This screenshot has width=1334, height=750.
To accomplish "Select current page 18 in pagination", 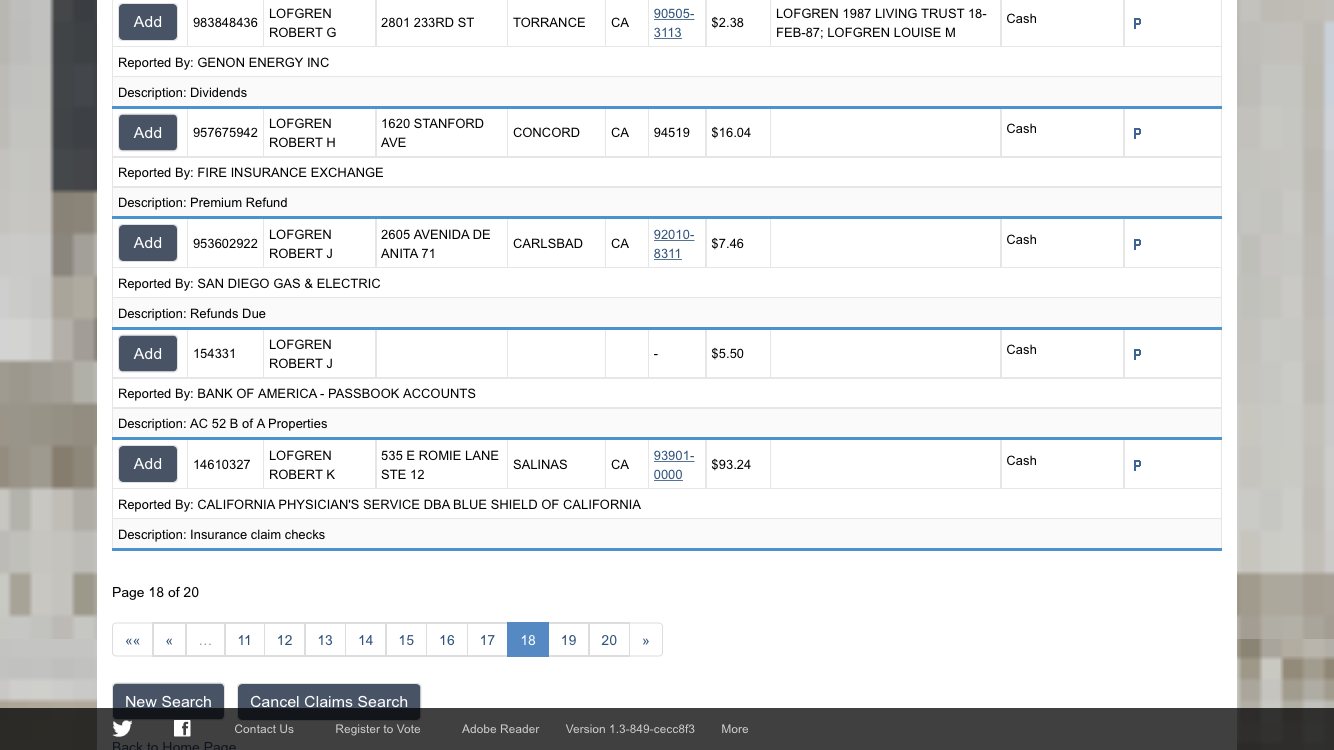I will pyautogui.click(x=528, y=640).
